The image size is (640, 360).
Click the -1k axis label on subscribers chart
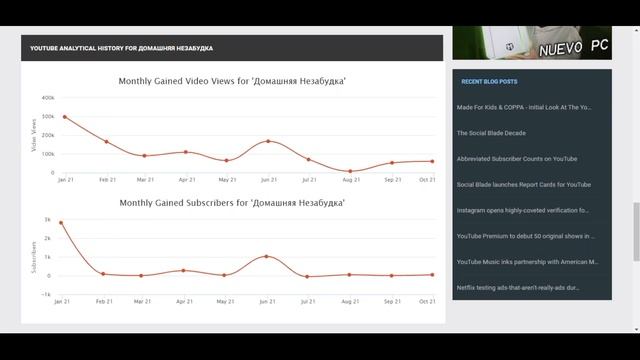46,294
